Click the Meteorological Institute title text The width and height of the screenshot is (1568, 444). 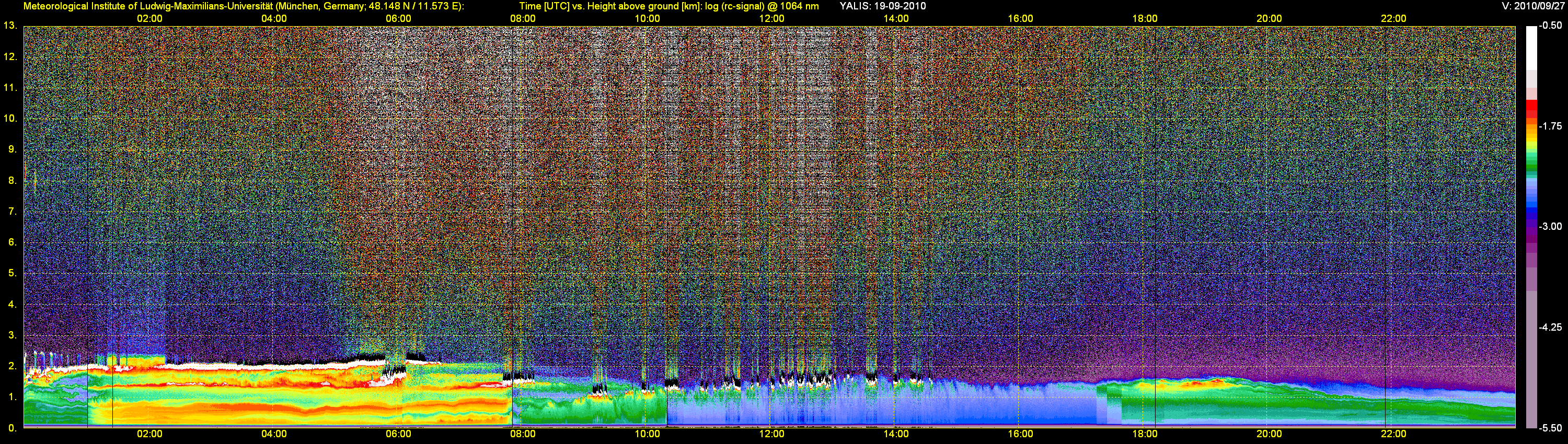pyautogui.click(x=244, y=6)
